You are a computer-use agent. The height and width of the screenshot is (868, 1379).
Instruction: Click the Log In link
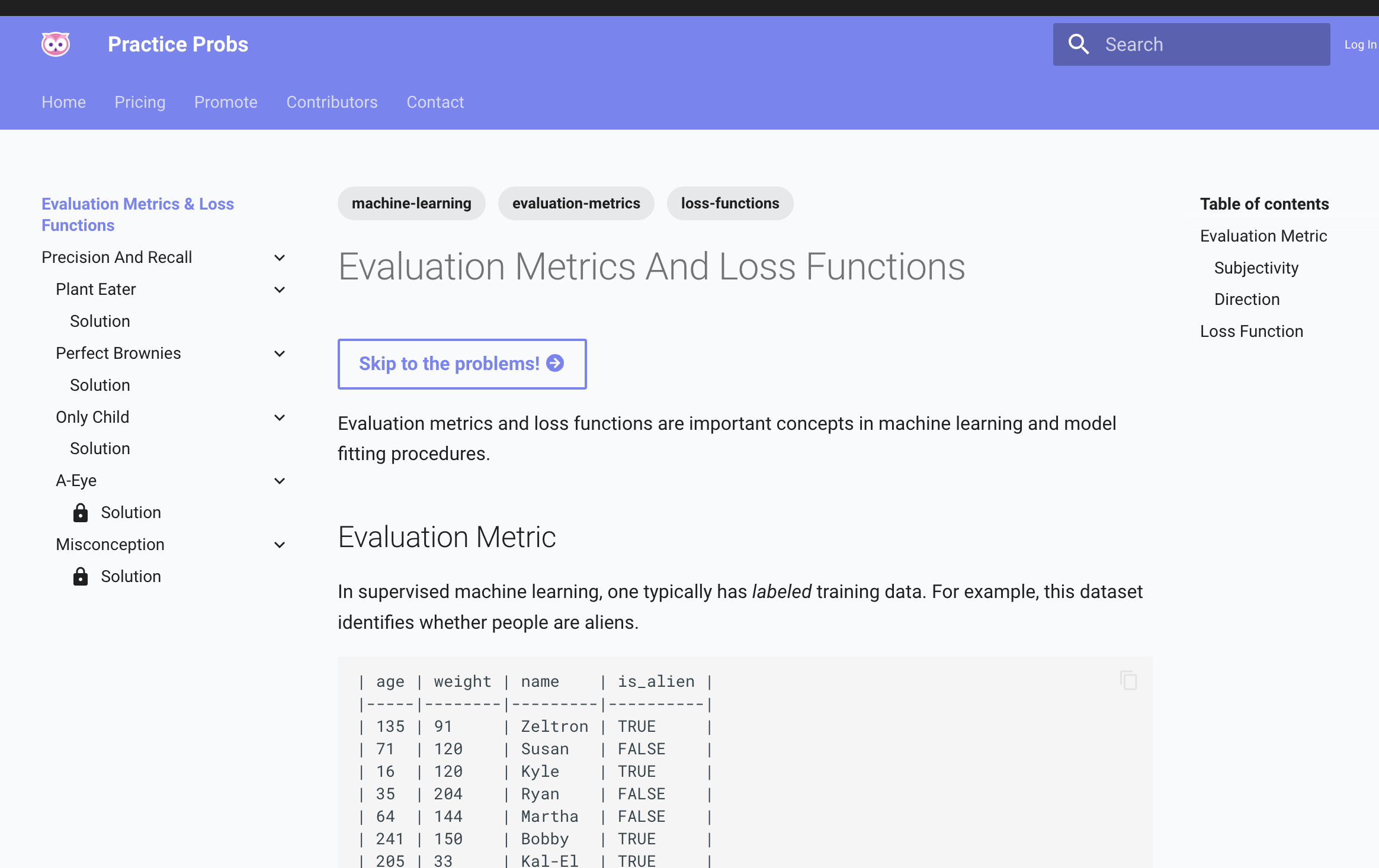pos(1360,44)
